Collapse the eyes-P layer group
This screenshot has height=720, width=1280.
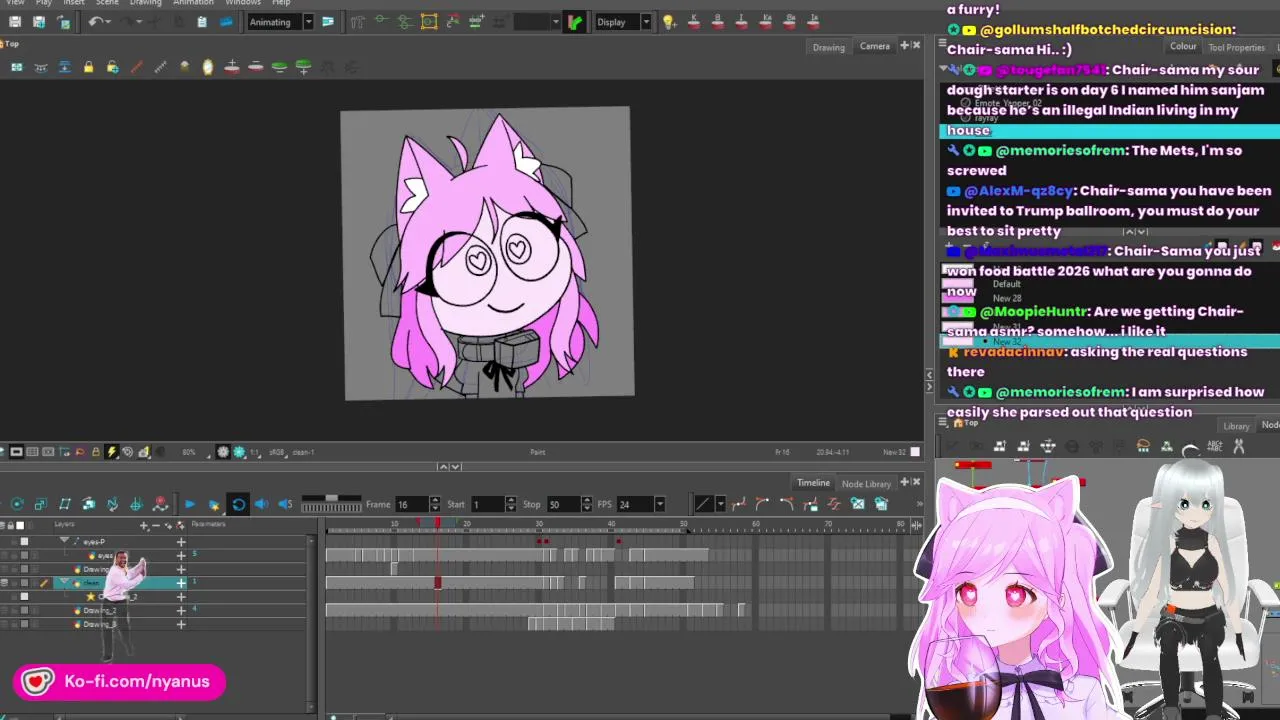coord(65,541)
